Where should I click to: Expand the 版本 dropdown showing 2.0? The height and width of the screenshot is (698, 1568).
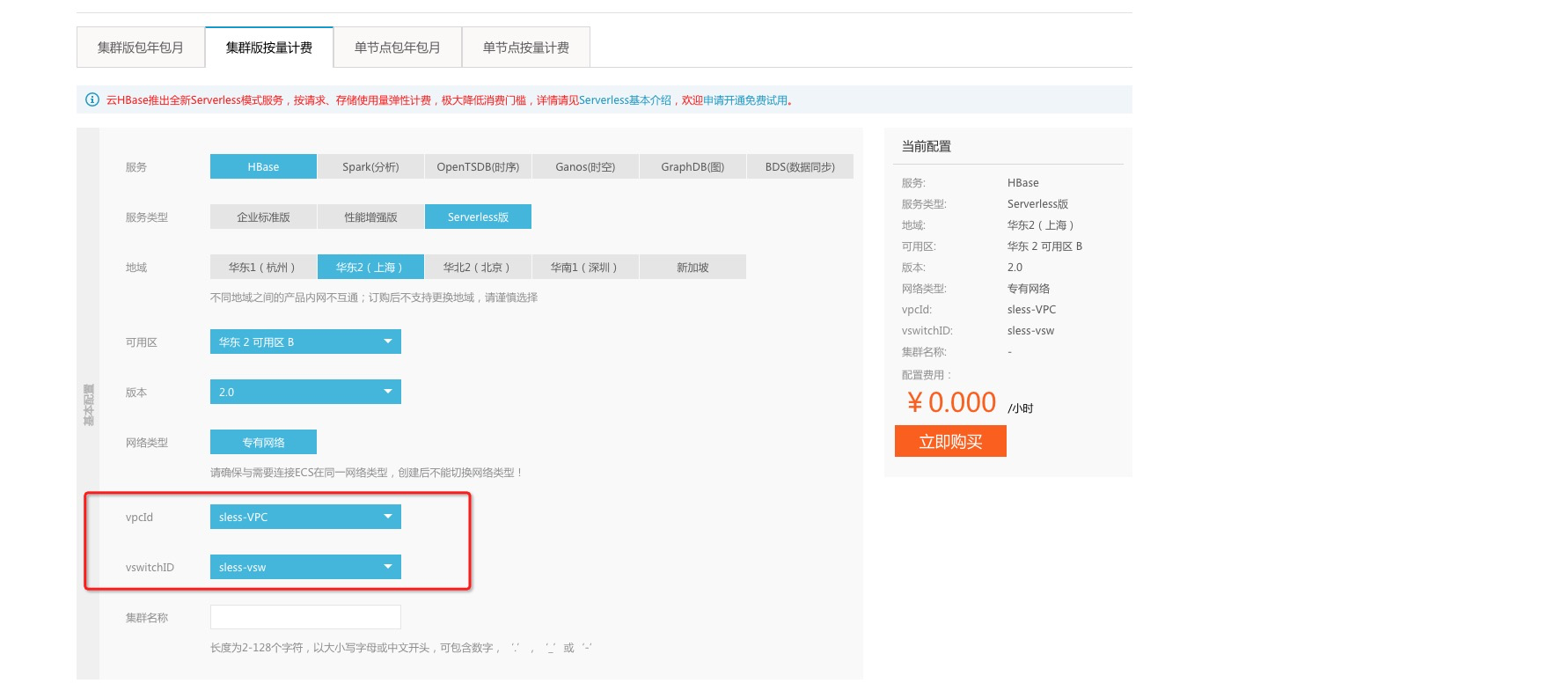(x=305, y=392)
